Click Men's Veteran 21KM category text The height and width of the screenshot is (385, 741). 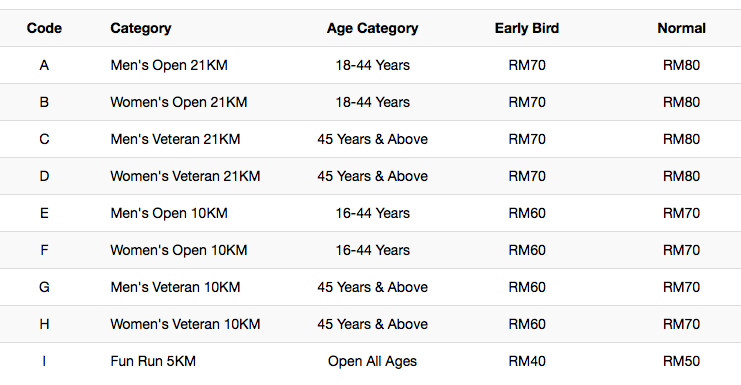[175, 139]
